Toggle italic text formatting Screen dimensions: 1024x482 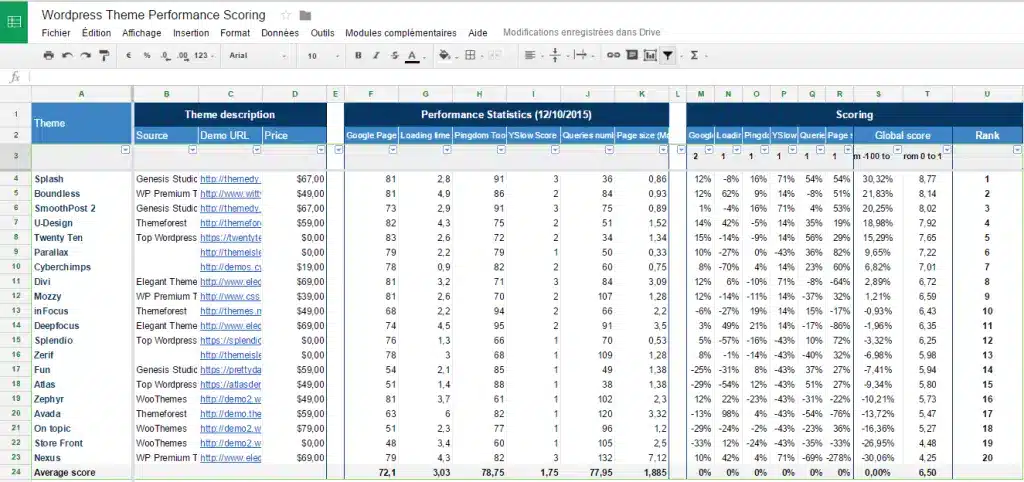coord(376,56)
